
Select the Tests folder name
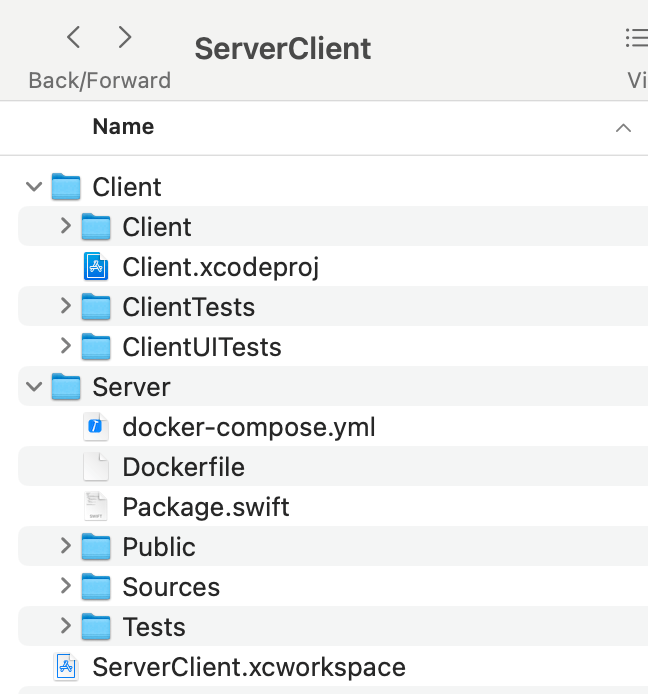(x=154, y=627)
